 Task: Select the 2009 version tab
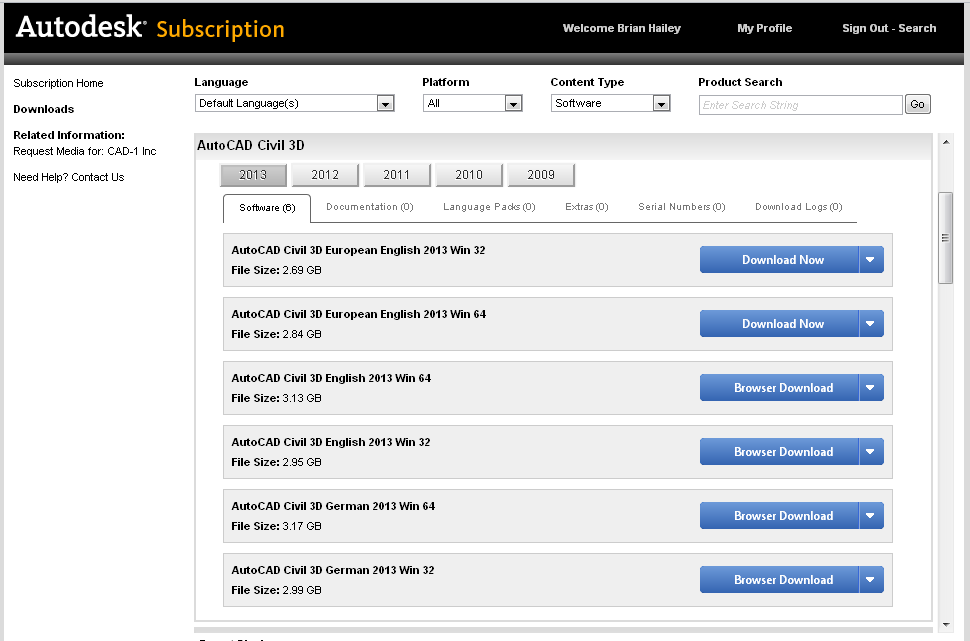coord(541,175)
